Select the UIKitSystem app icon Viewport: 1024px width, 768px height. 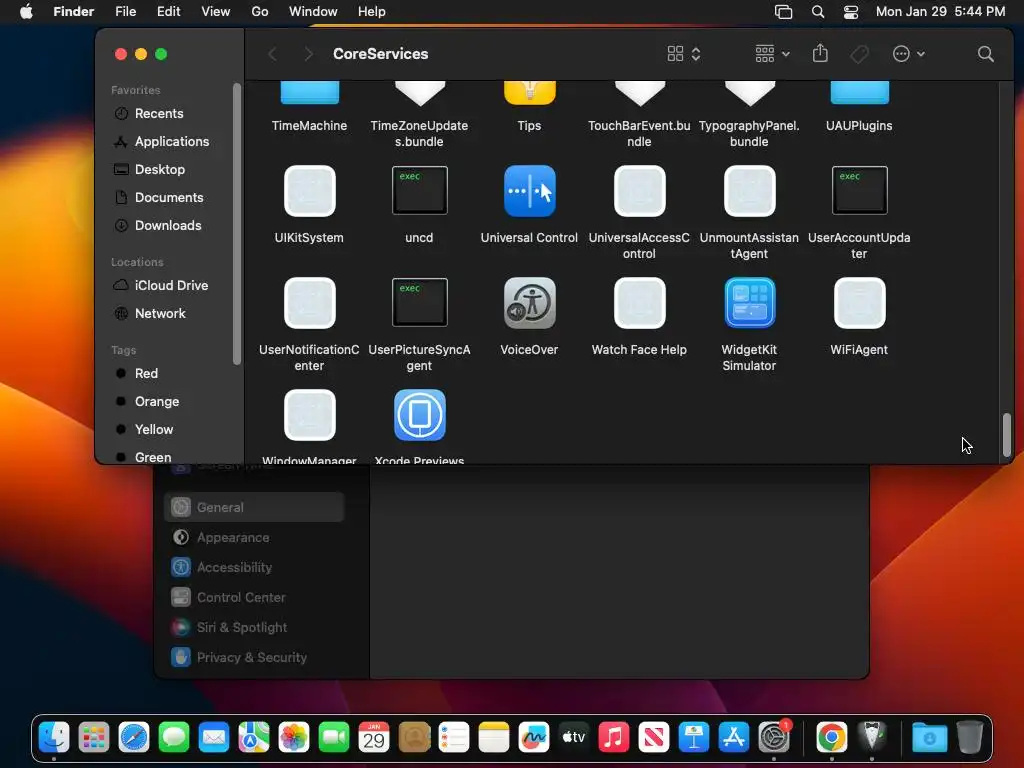click(x=310, y=191)
